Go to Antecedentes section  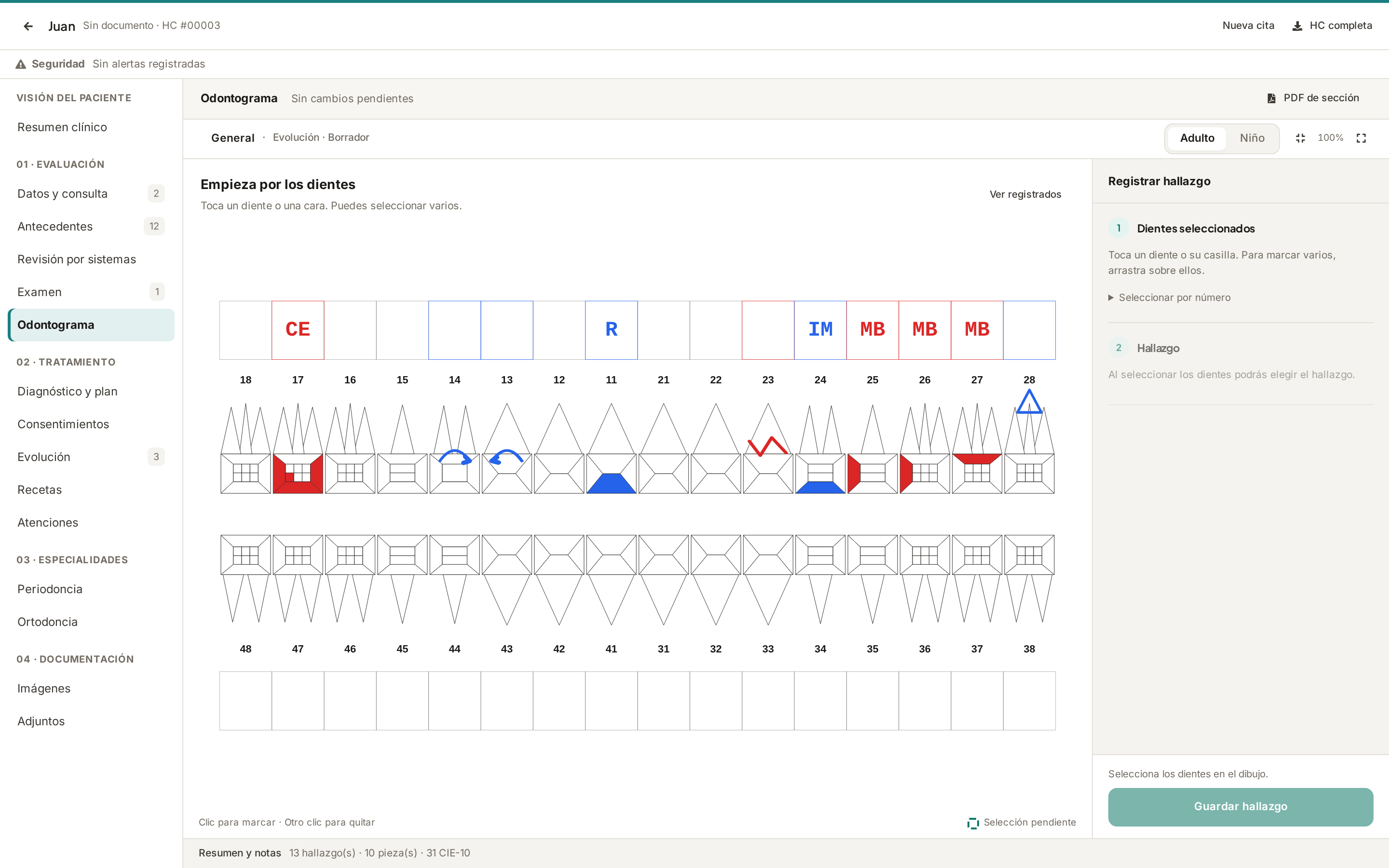pyautogui.click(x=91, y=226)
